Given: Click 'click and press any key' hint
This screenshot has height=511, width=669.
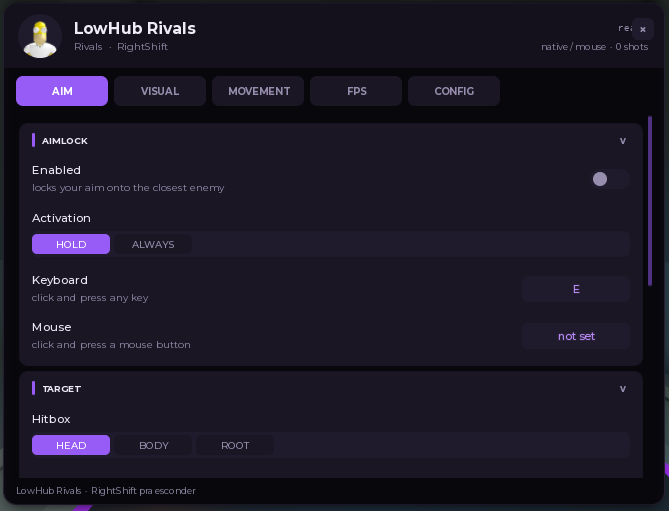Looking at the screenshot, I should pyautogui.click(x=90, y=298).
